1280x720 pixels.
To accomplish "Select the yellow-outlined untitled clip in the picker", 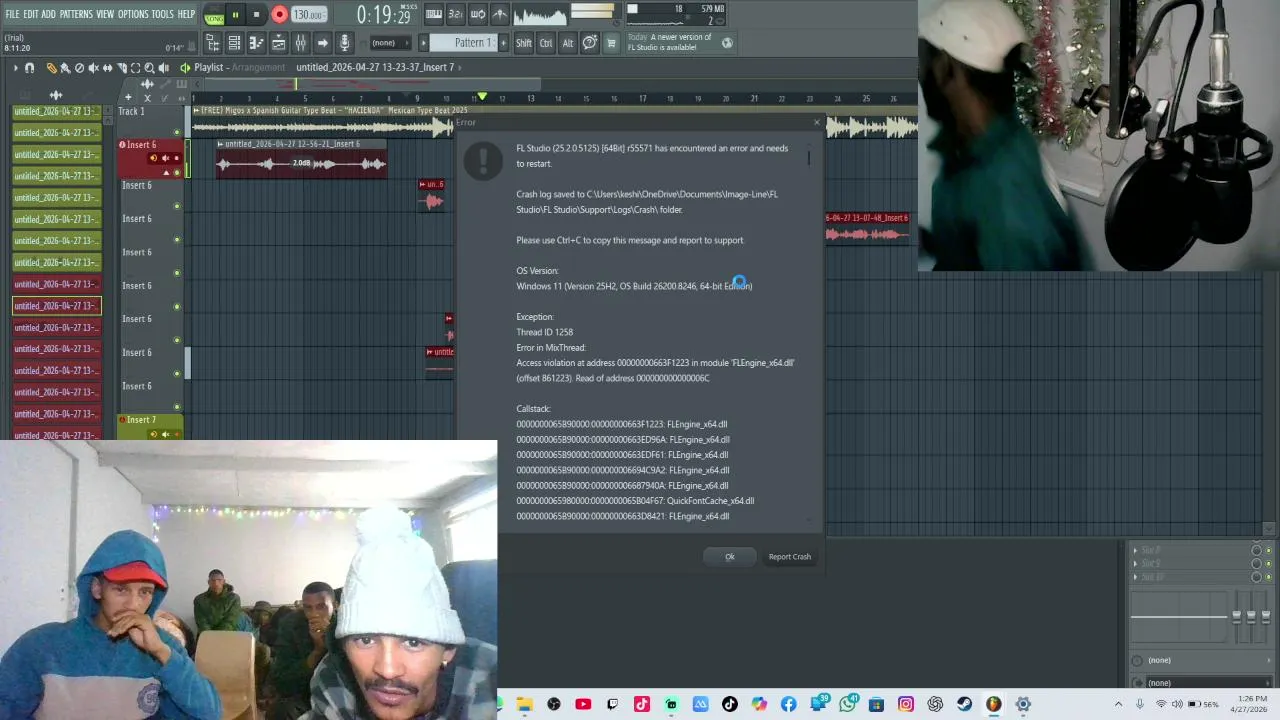I will (x=57, y=306).
